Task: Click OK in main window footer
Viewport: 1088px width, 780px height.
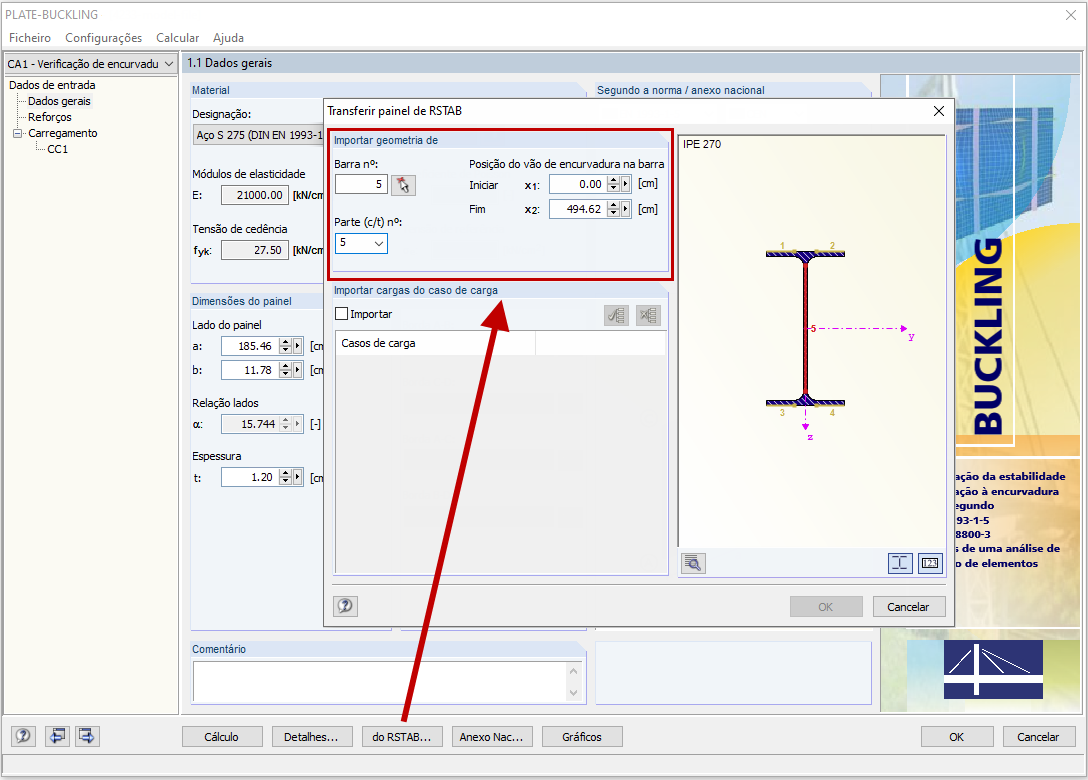Action: point(957,736)
